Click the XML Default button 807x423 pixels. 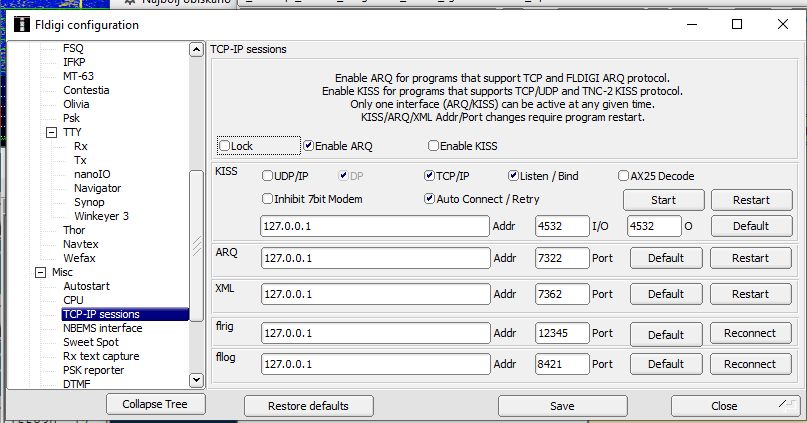[666, 294]
